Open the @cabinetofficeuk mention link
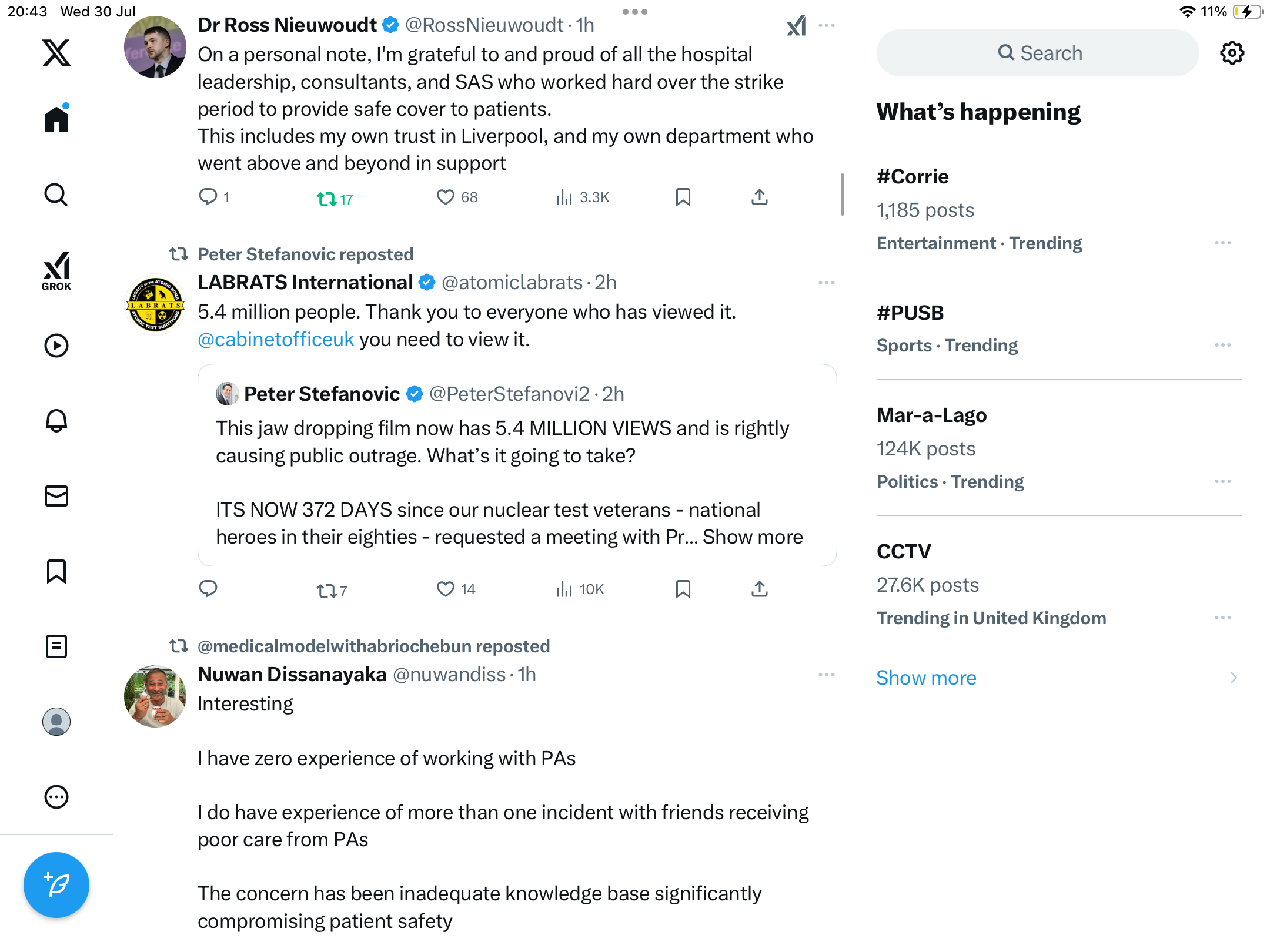This screenshot has height=952, width=1270. (x=276, y=340)
